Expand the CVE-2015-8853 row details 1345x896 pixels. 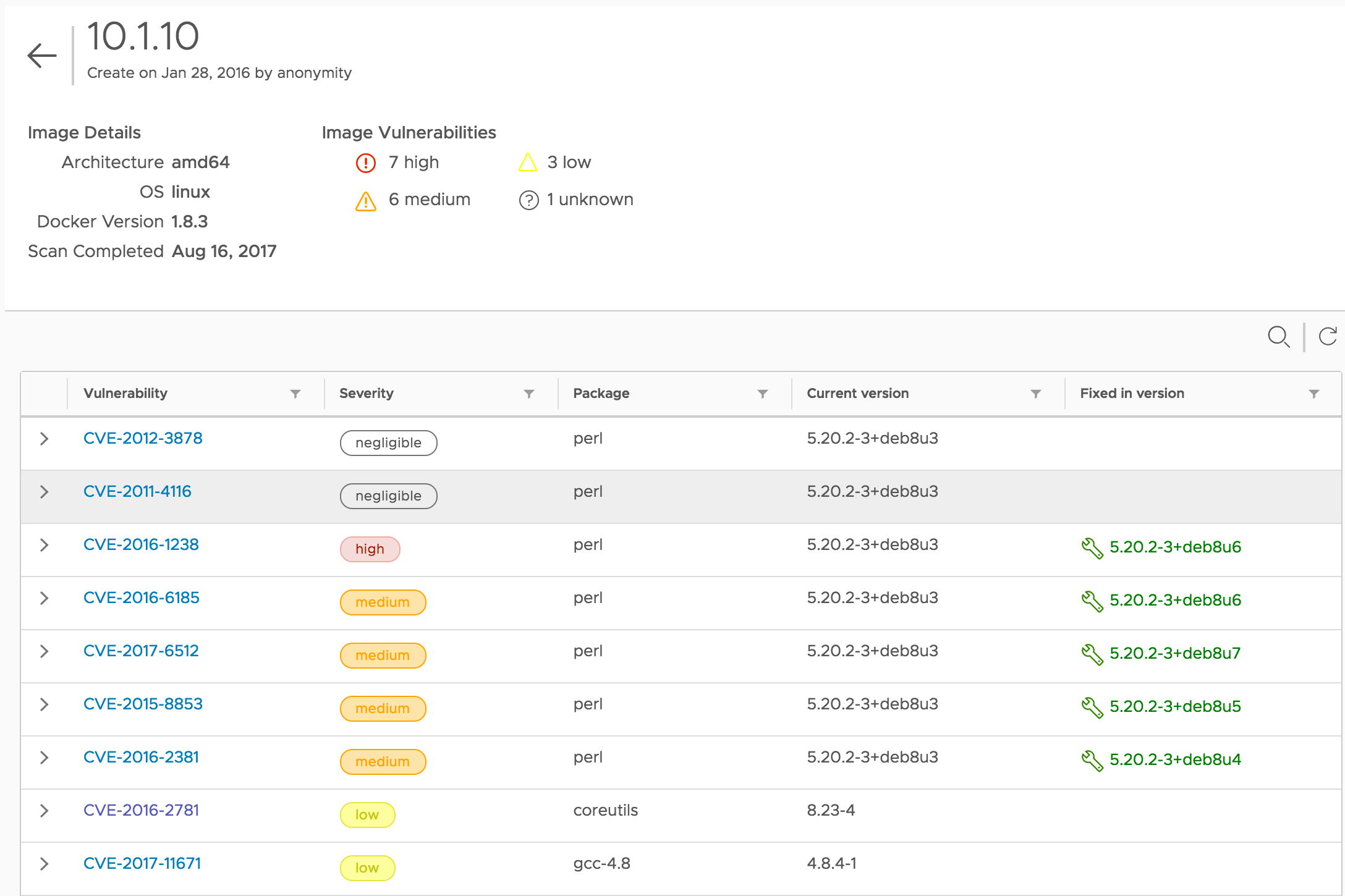[44, 704]
